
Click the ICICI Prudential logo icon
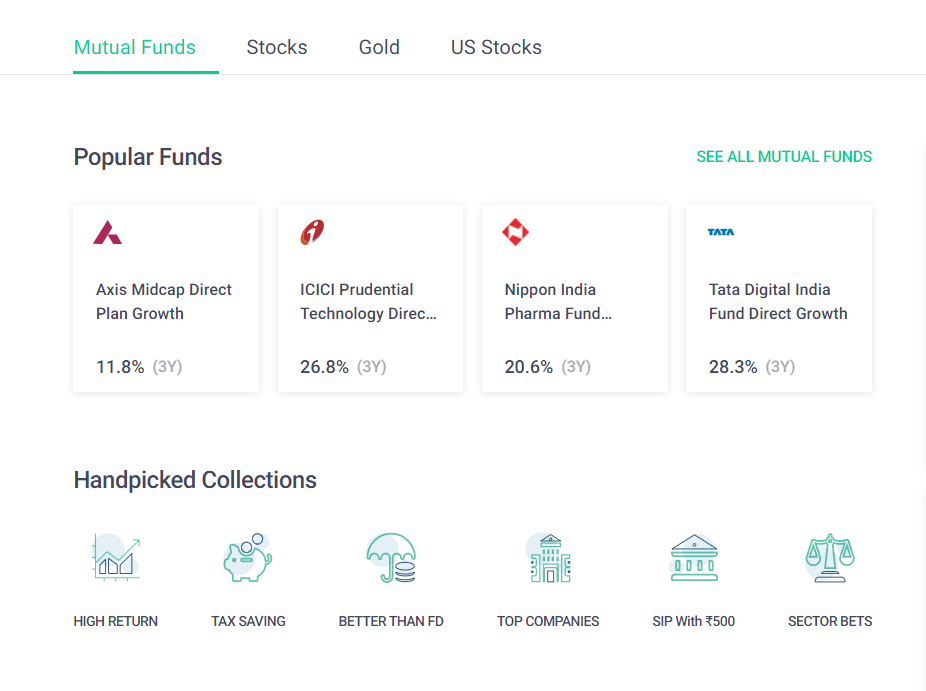pos(312,233)
